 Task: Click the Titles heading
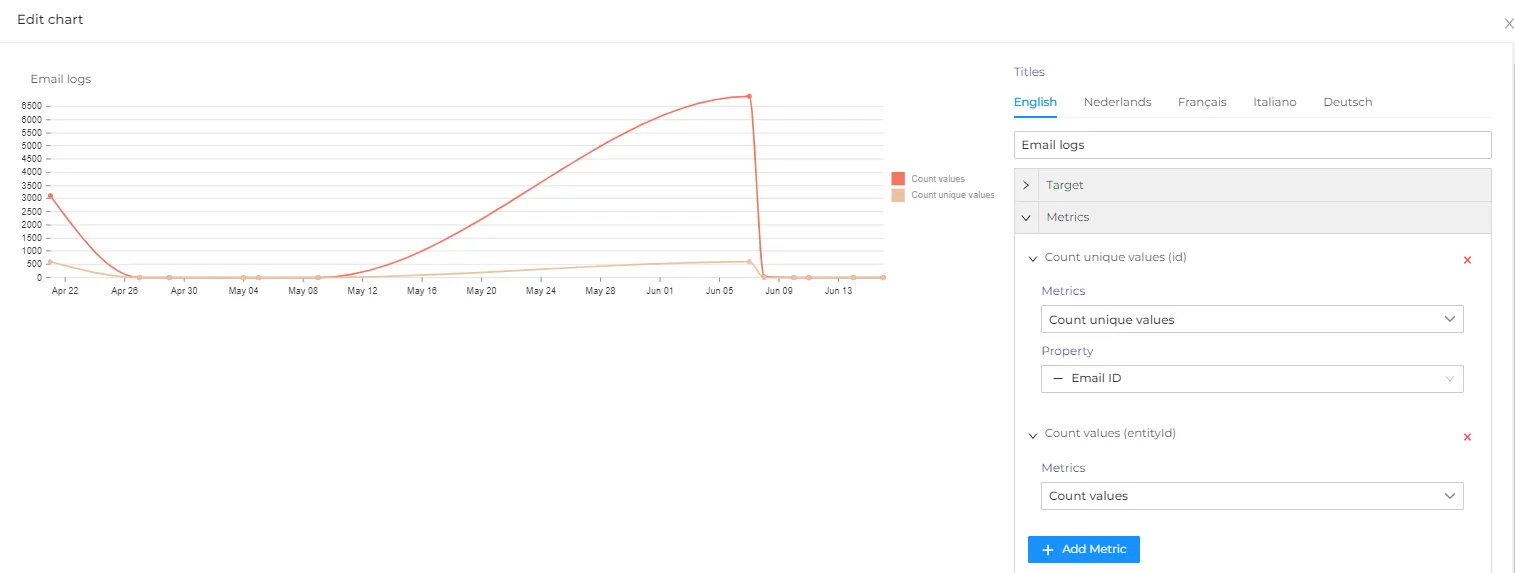1029,72
